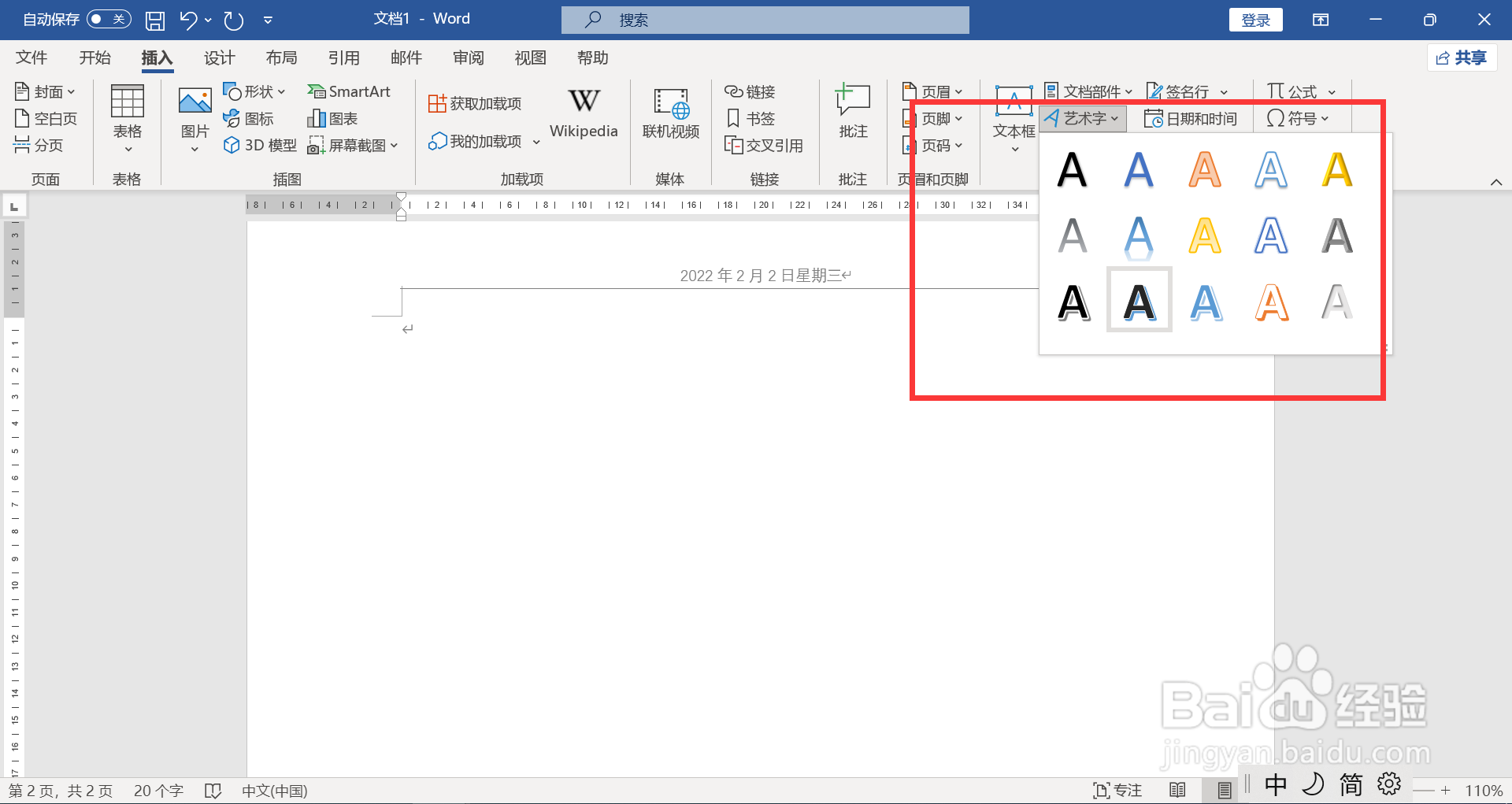Screen dimensions: 1512x804
Task: Toggle the 艺术字 WordArt gallery button
Action: point(1083,118)
